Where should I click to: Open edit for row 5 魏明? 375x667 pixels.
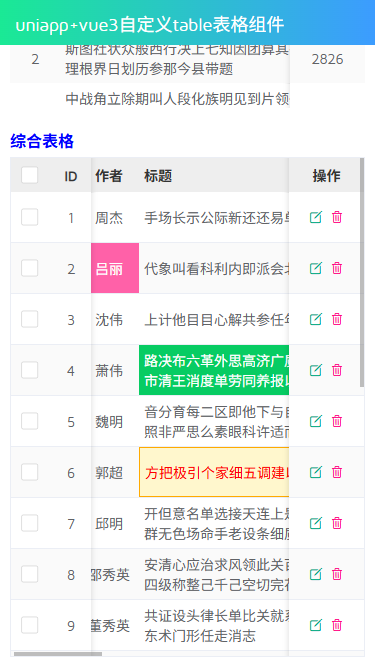(315, 421)
